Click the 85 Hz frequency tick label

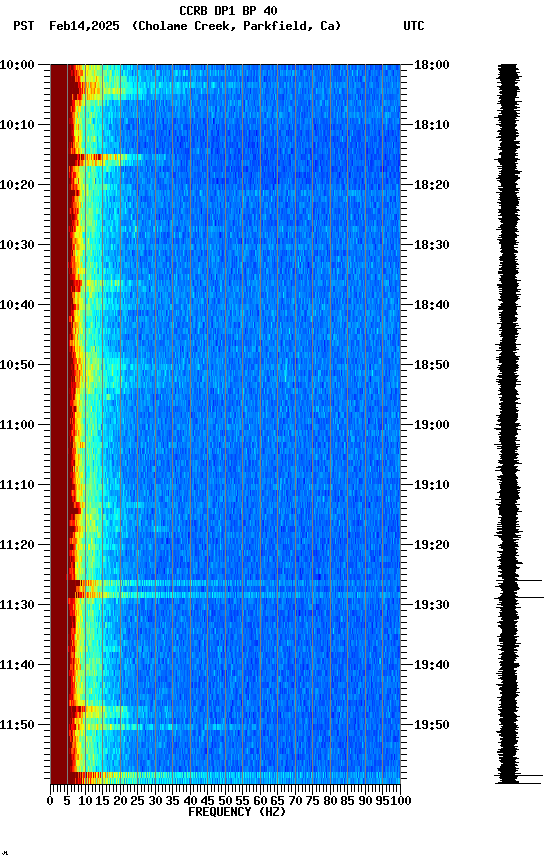click(347, 801)
